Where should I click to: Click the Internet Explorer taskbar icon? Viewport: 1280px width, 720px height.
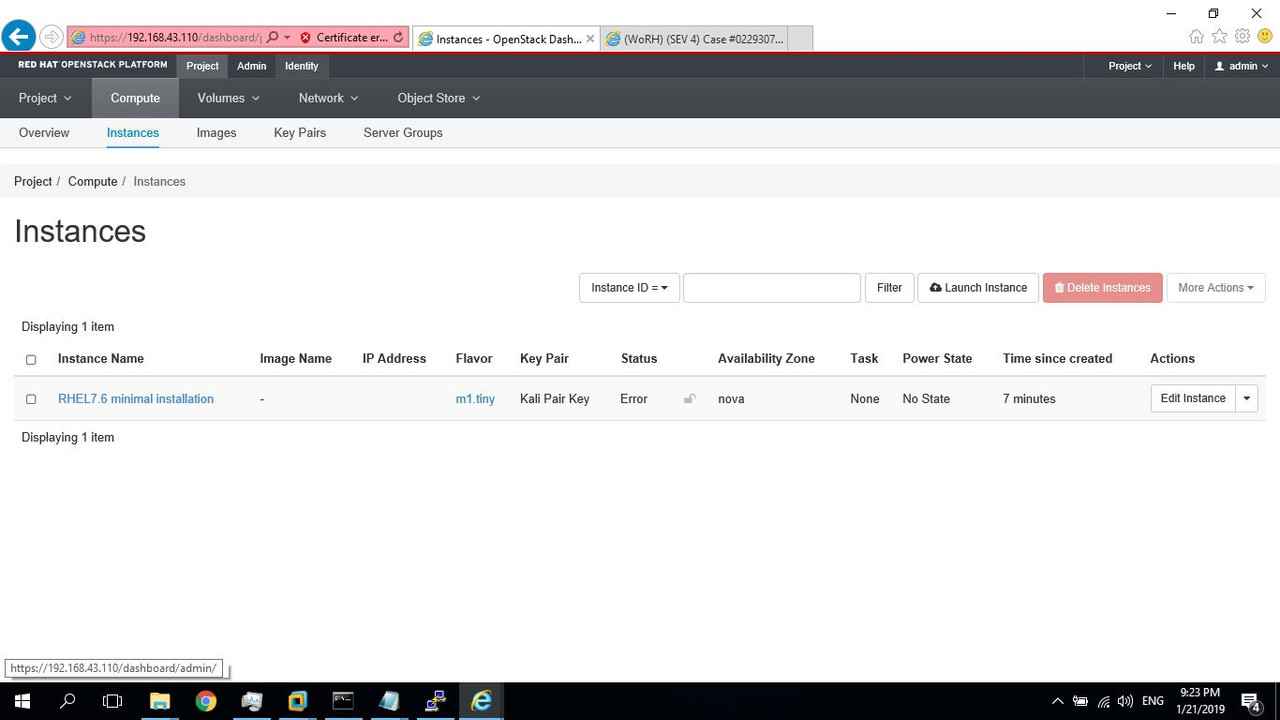[x=481, y=701]
